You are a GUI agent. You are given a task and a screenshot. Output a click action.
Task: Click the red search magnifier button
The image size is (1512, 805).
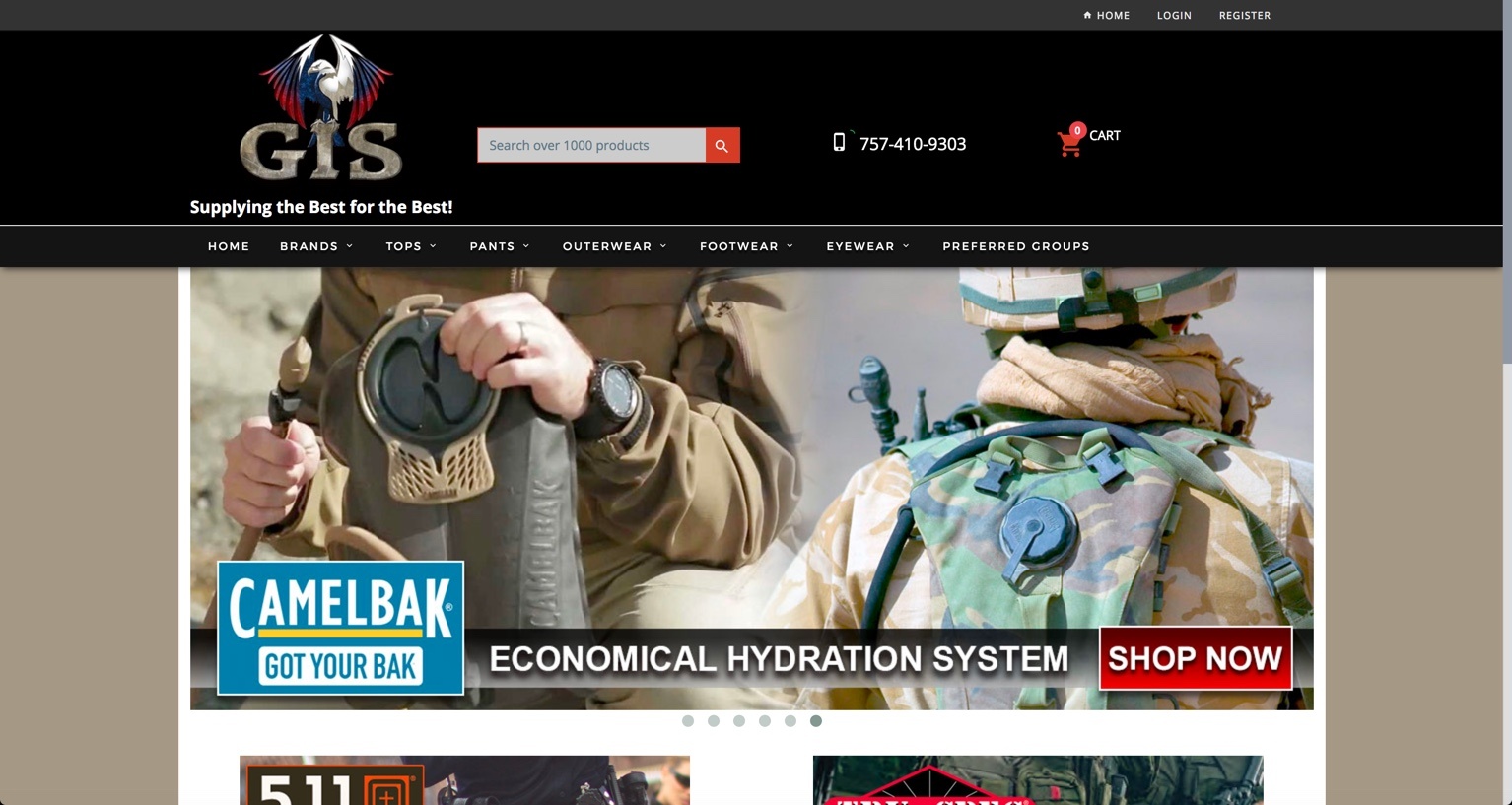pos(722,145)
